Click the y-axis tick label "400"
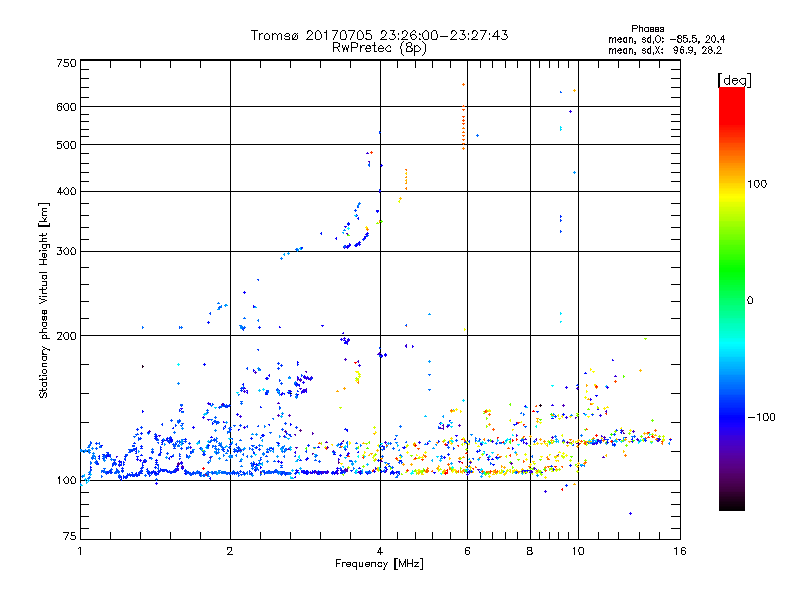 [66, 191]
